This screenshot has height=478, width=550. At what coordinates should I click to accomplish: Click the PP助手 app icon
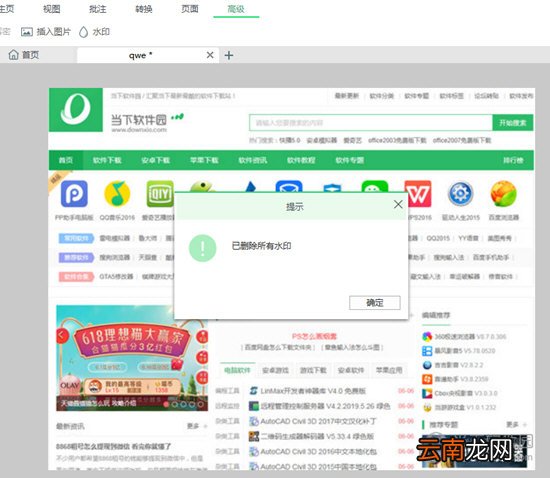click(74, 194)
